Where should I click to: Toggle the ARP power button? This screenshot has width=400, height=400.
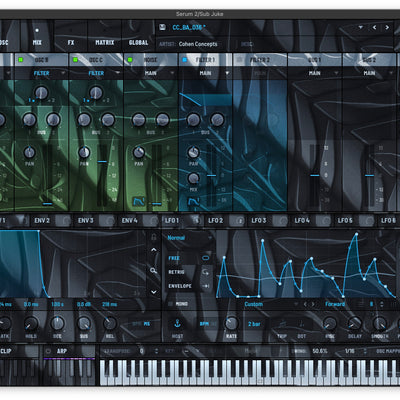48,351
